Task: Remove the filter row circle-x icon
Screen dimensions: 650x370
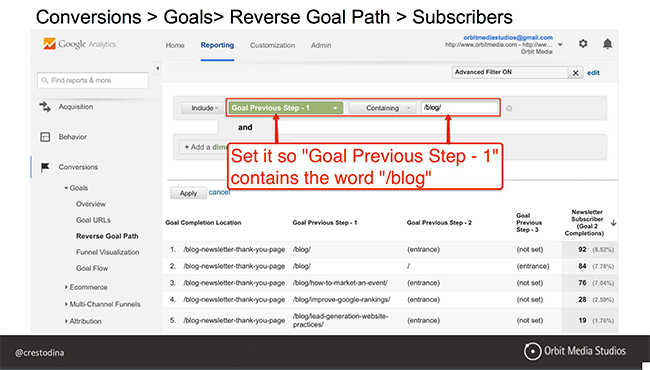Action: [x=509, y=108]
